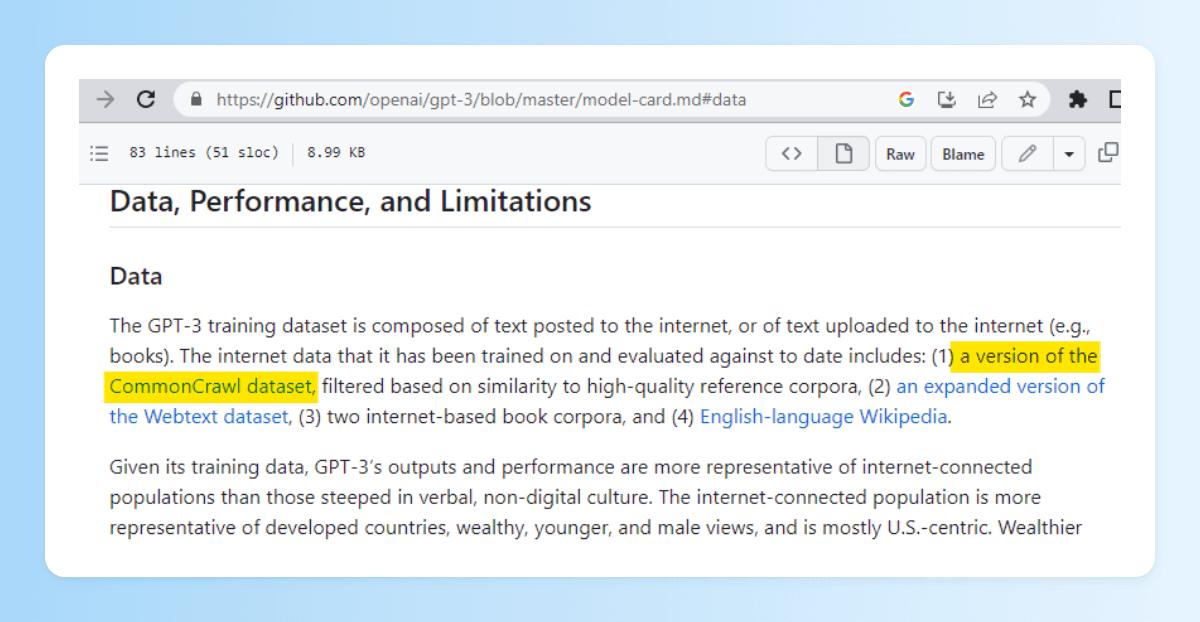The image size is (1200, 622).
Task: Click the padlock site security icon
Action: 196,100
